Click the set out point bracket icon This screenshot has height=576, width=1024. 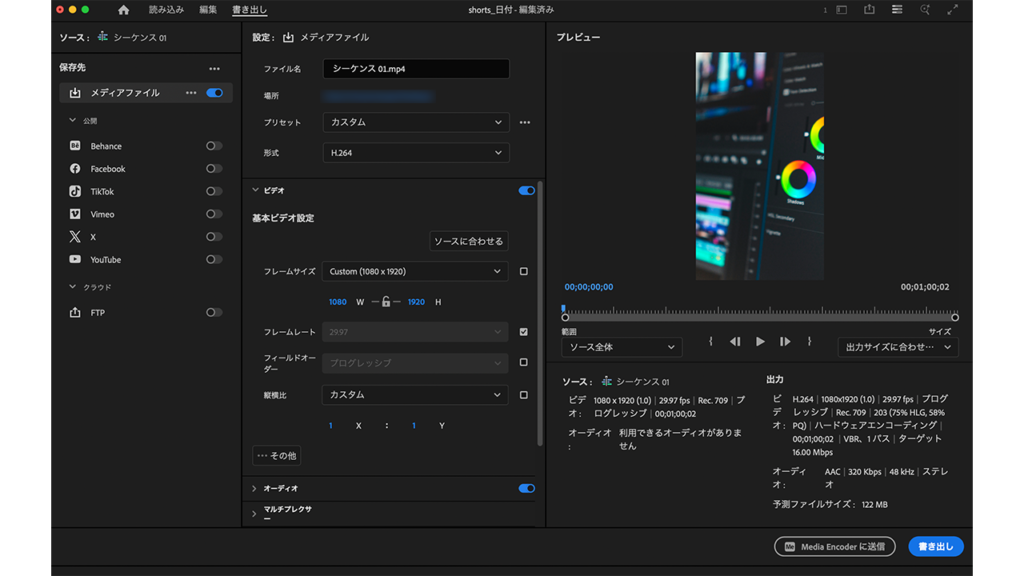coord(809,342)
